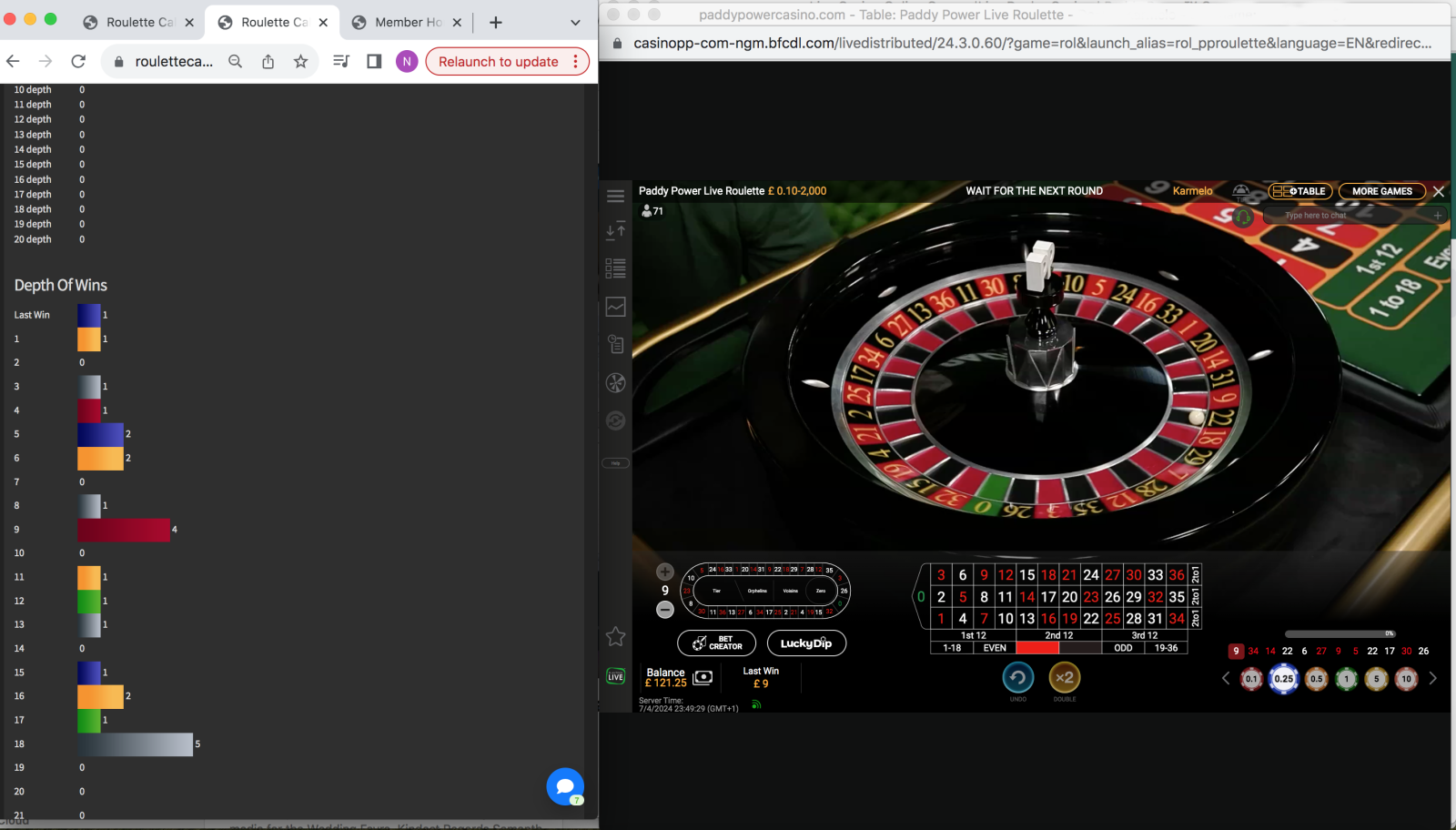Show previous chips with left arrow
1456x830 pixels.
point(1226,678)
